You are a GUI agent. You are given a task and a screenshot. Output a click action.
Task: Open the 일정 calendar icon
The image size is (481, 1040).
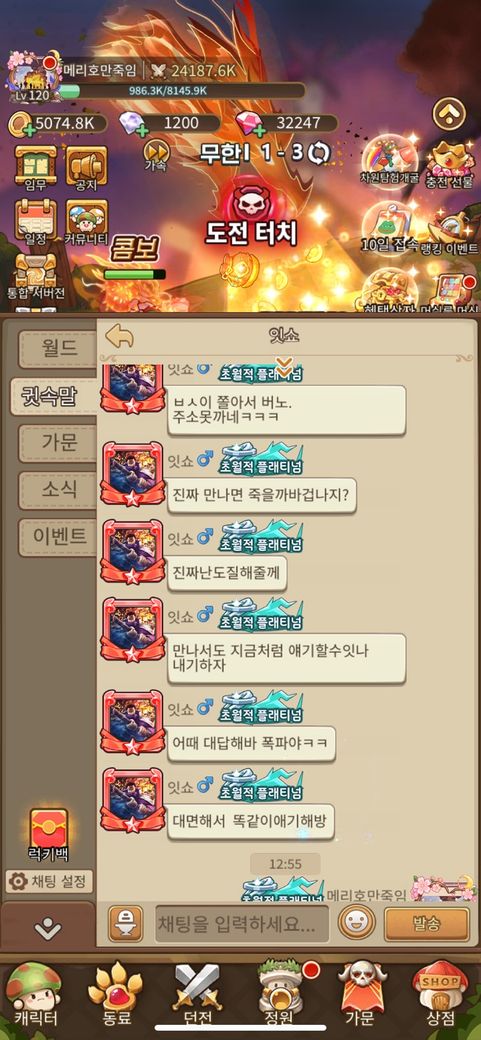(36, 221)
